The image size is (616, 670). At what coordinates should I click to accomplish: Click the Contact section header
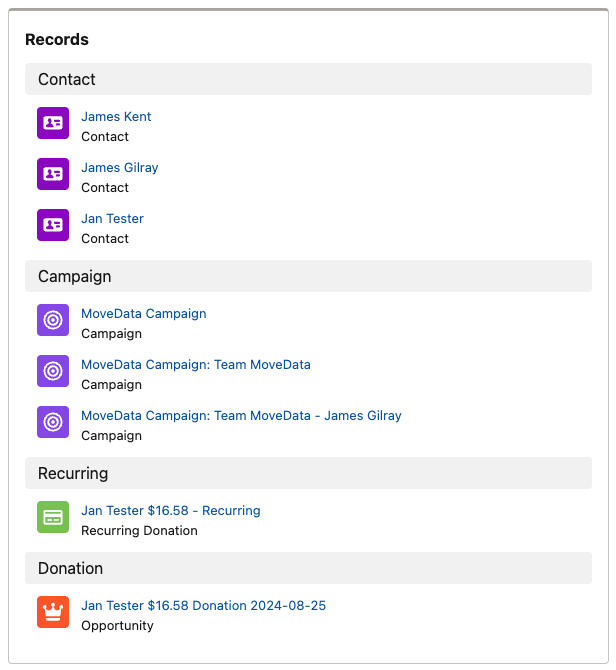67,79
